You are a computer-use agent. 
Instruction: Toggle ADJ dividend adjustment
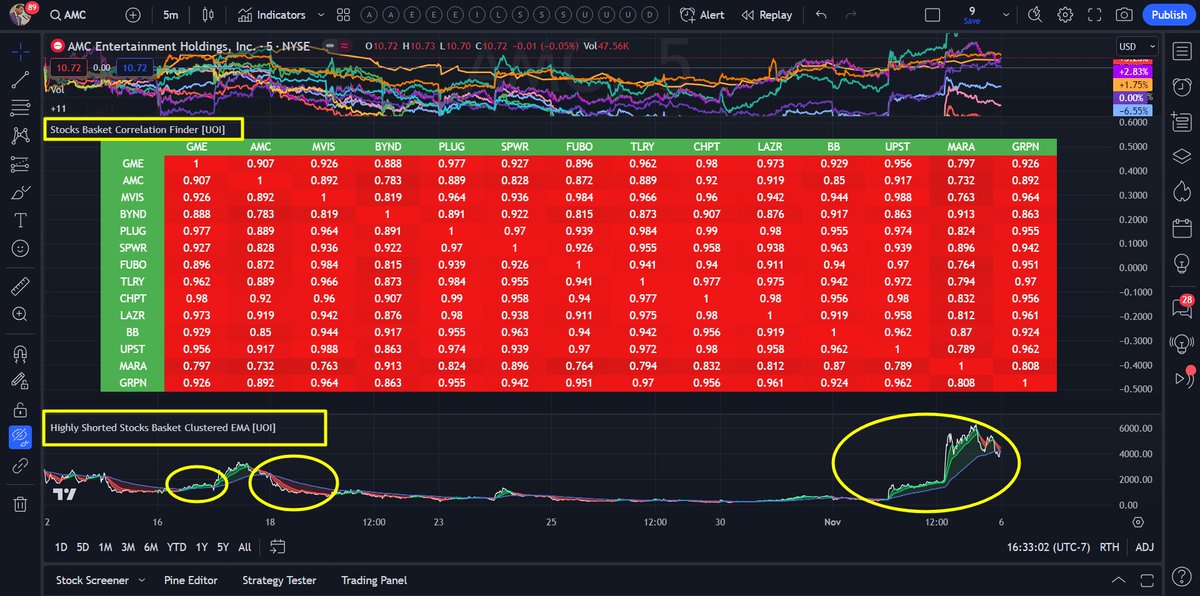[x=1145, y=547]
